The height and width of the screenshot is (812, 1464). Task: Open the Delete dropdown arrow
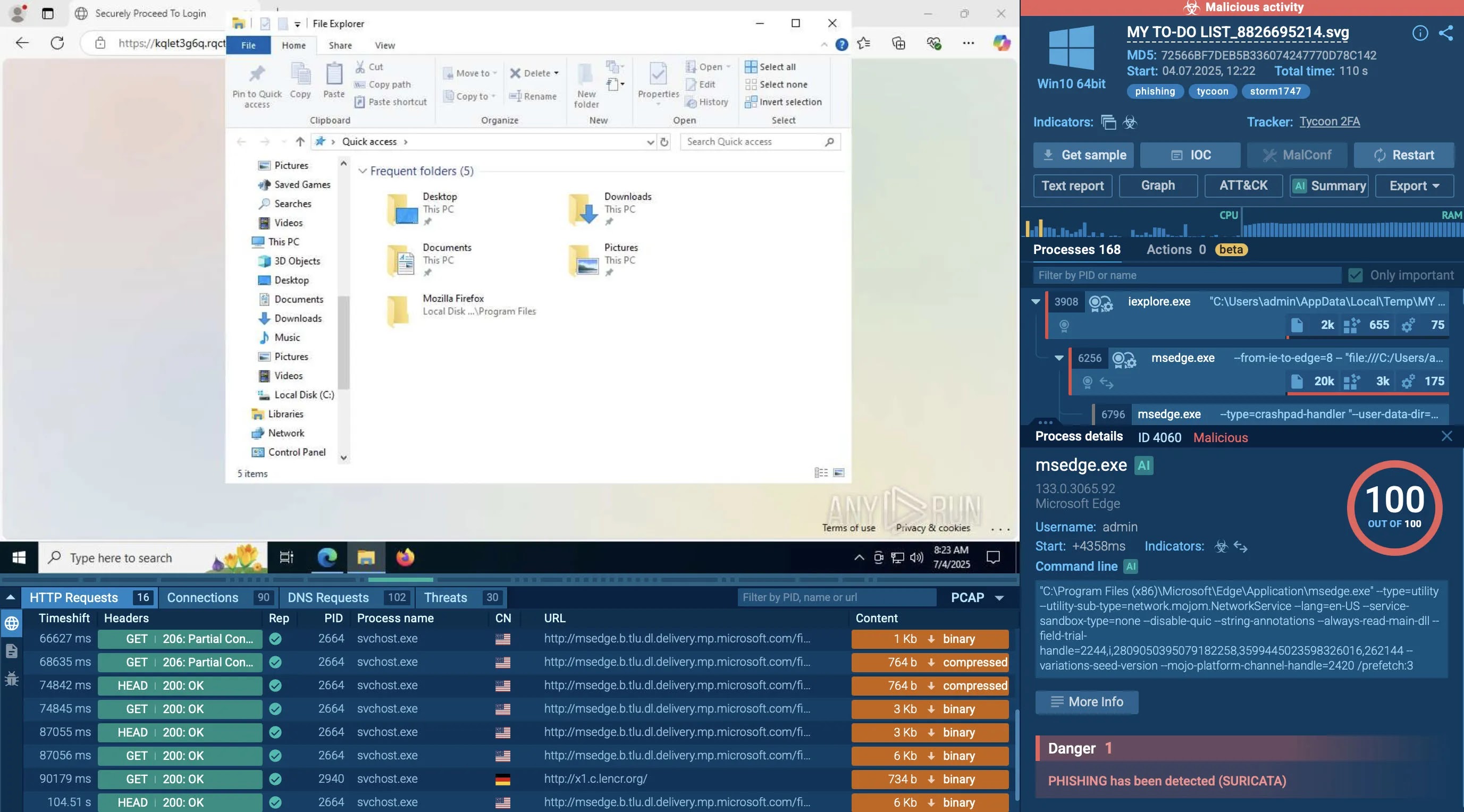557,73
